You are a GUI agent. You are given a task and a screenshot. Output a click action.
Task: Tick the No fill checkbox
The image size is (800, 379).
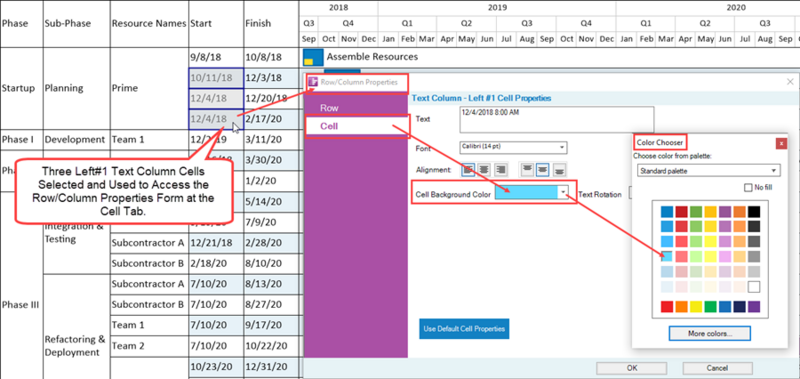point(748,188)
